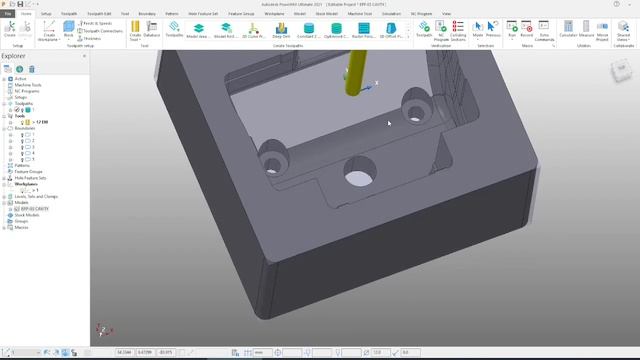The image size is (640, 360).
Task: Open the tool Database
Action: click(152, 29)
